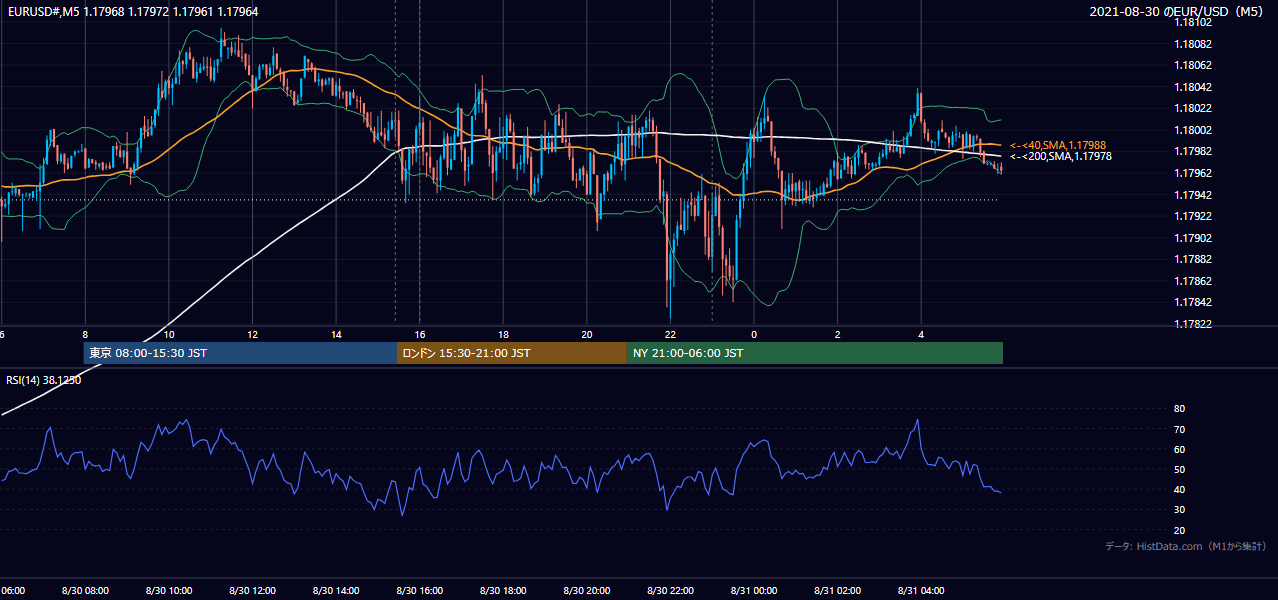Click RSI scale value 20
The height and width of the screenshot is (600, 1278).
coord(1179,531)
